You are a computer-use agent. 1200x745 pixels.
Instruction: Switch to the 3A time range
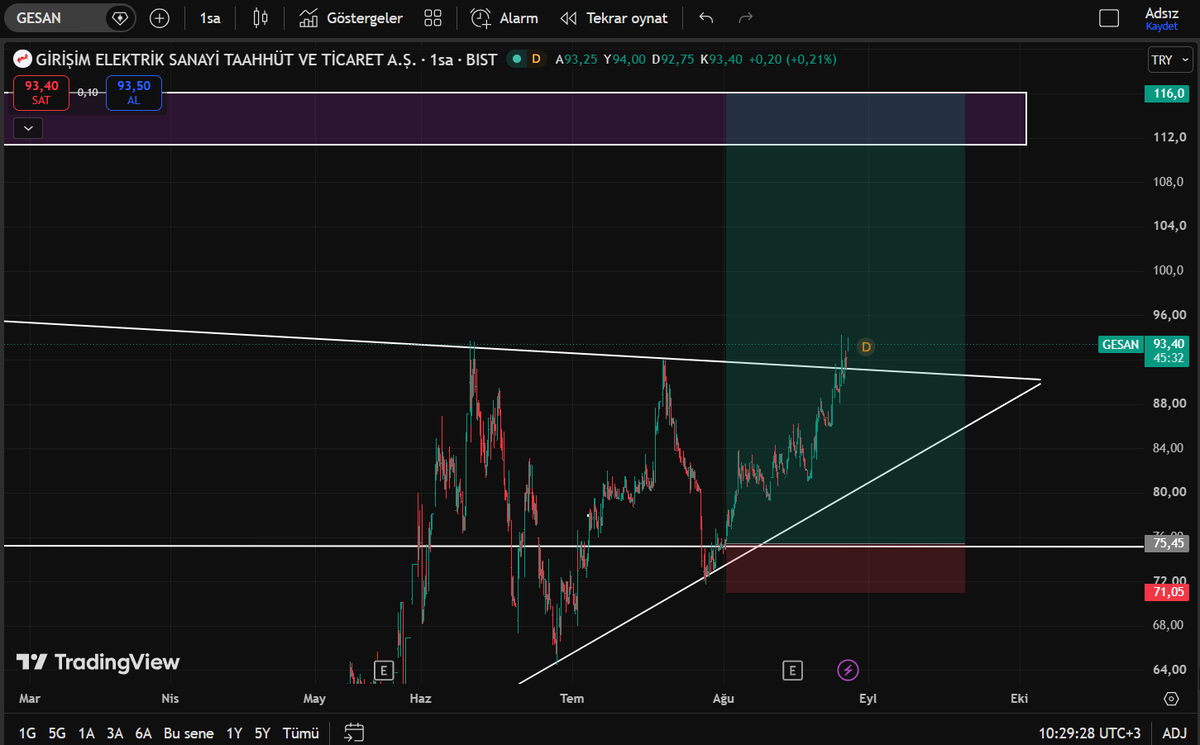pos(115,733)
